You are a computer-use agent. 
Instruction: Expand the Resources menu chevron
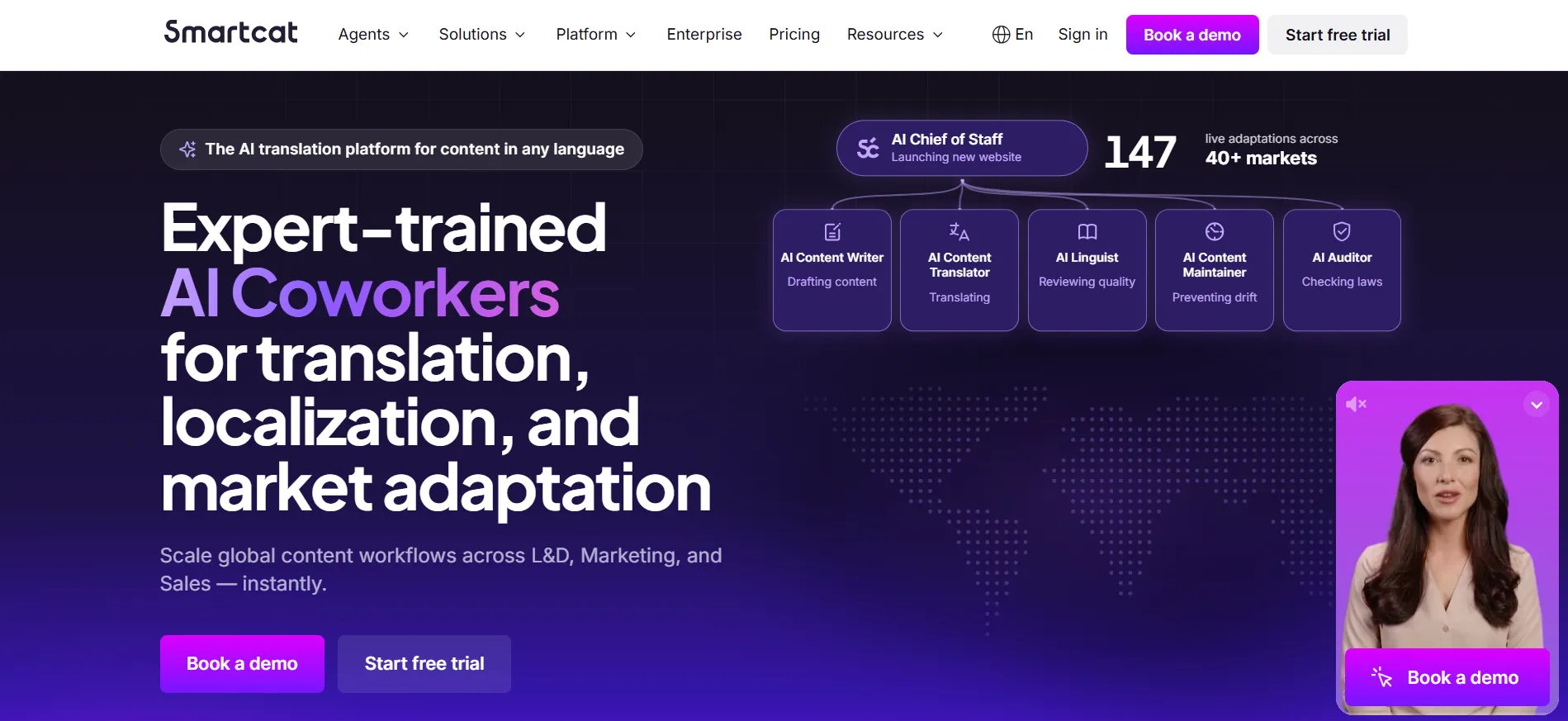(938, 35)
